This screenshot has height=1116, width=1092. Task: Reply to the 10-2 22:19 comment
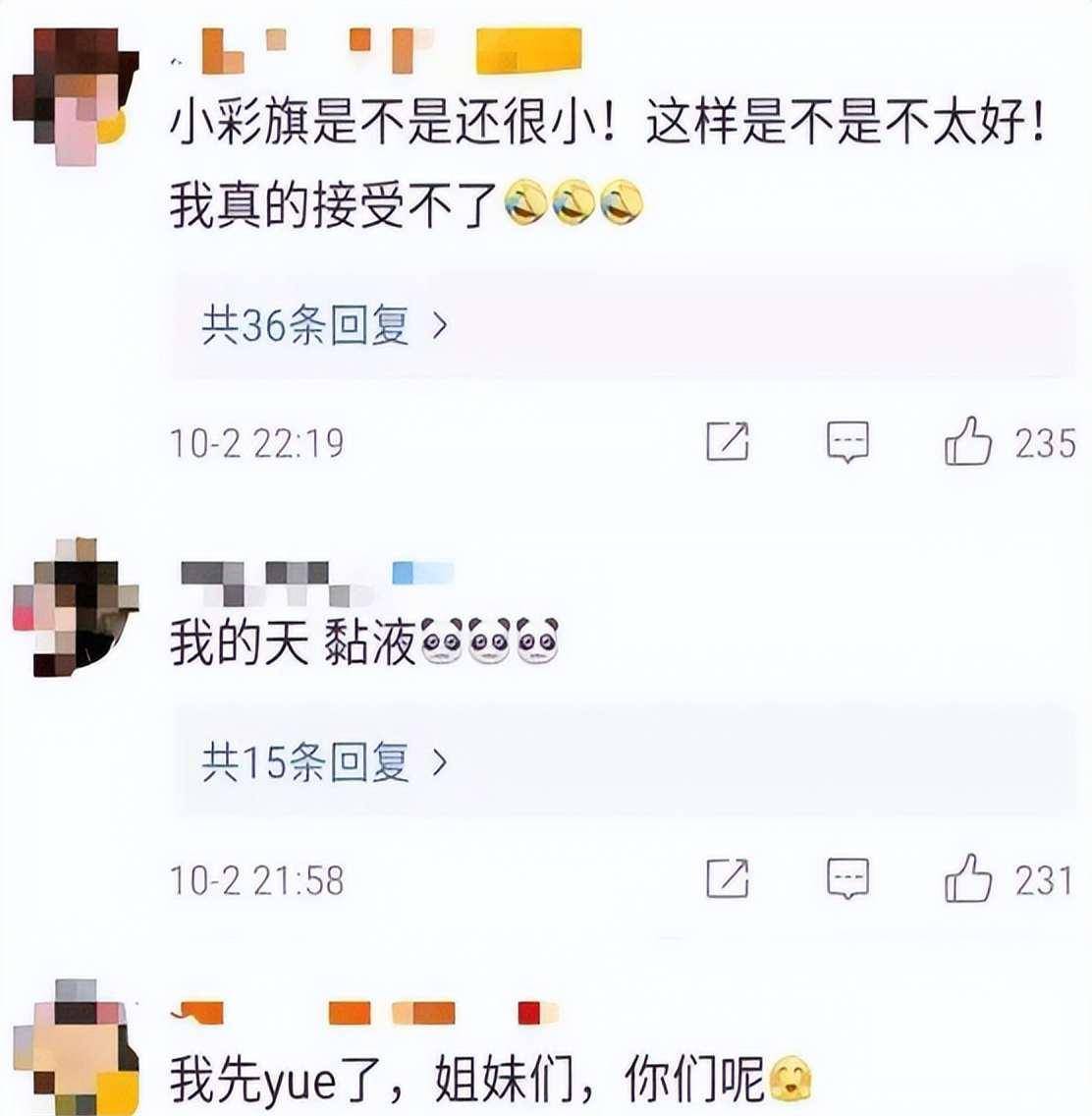coord(848,442)
